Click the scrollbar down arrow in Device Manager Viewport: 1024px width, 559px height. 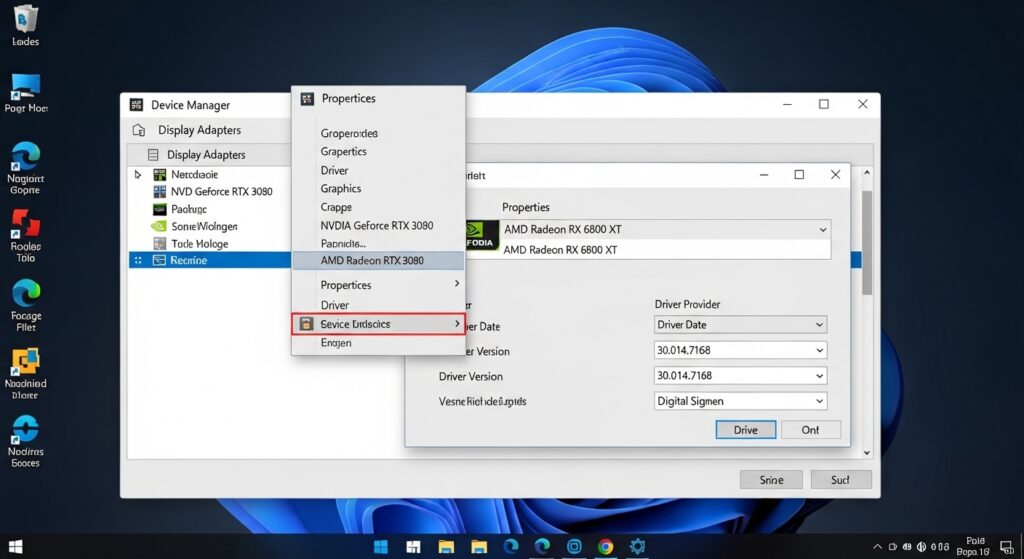pos(867,453)
